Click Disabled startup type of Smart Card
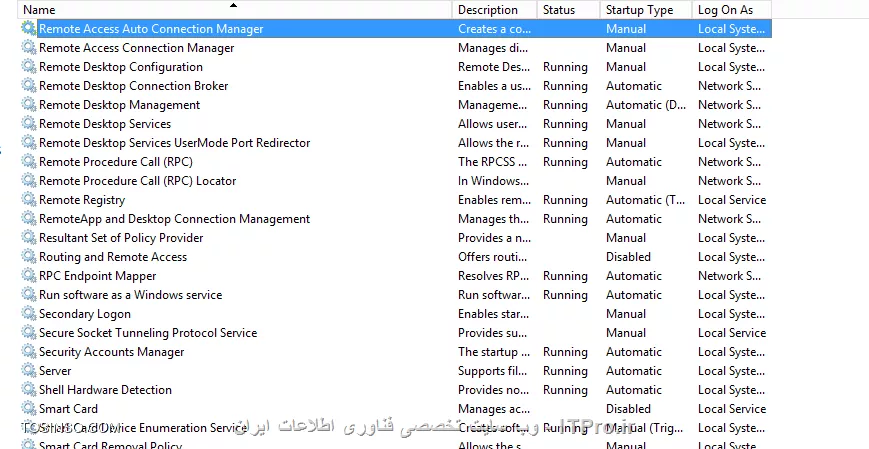The image size is (869, 449). point(628,409)
